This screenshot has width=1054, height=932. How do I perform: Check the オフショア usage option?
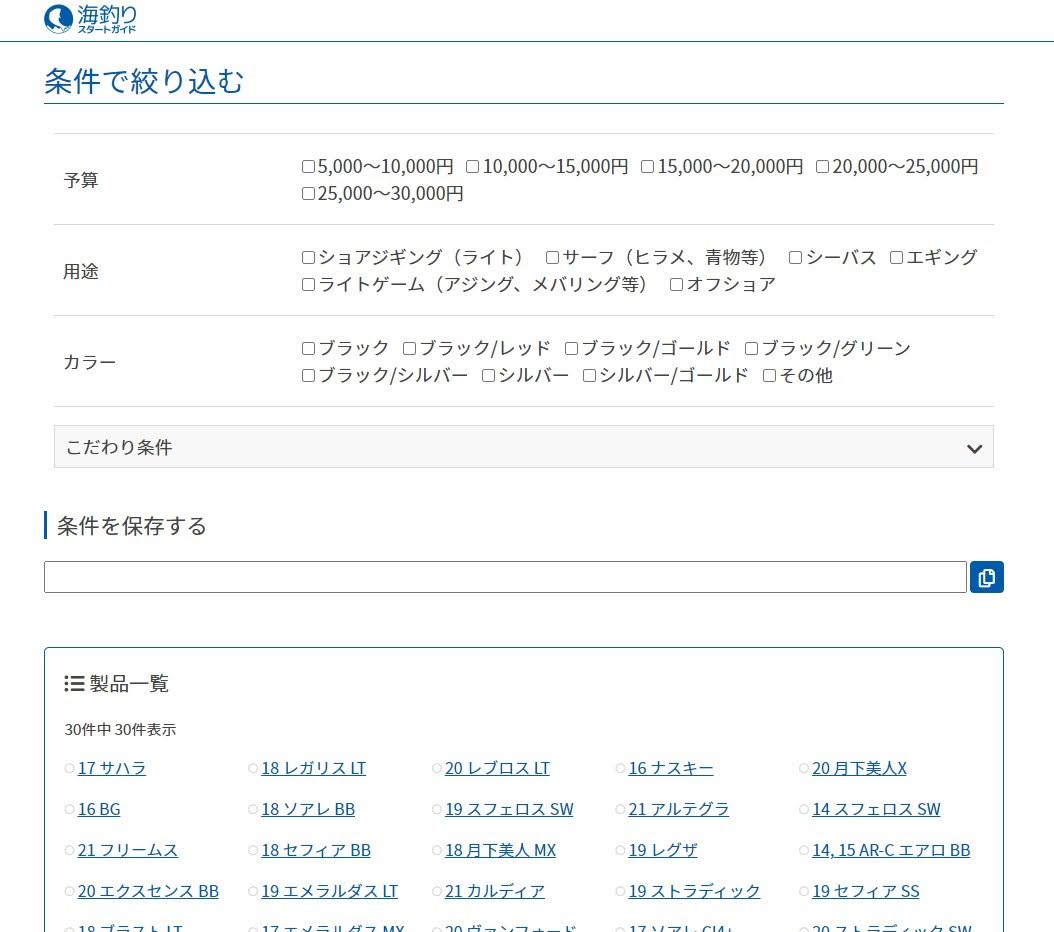(x=676, y=284)
